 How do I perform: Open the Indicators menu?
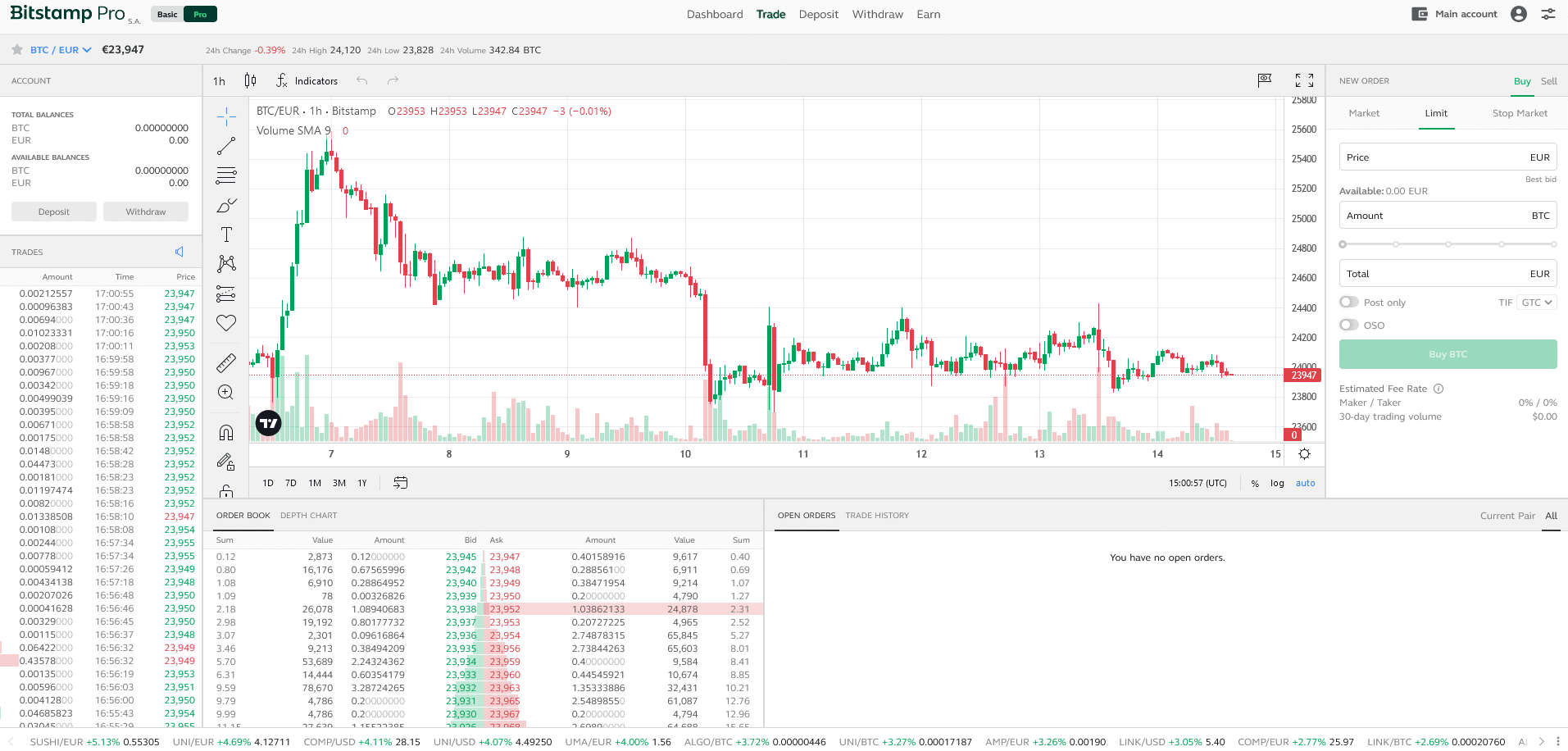tap(307, 80)
